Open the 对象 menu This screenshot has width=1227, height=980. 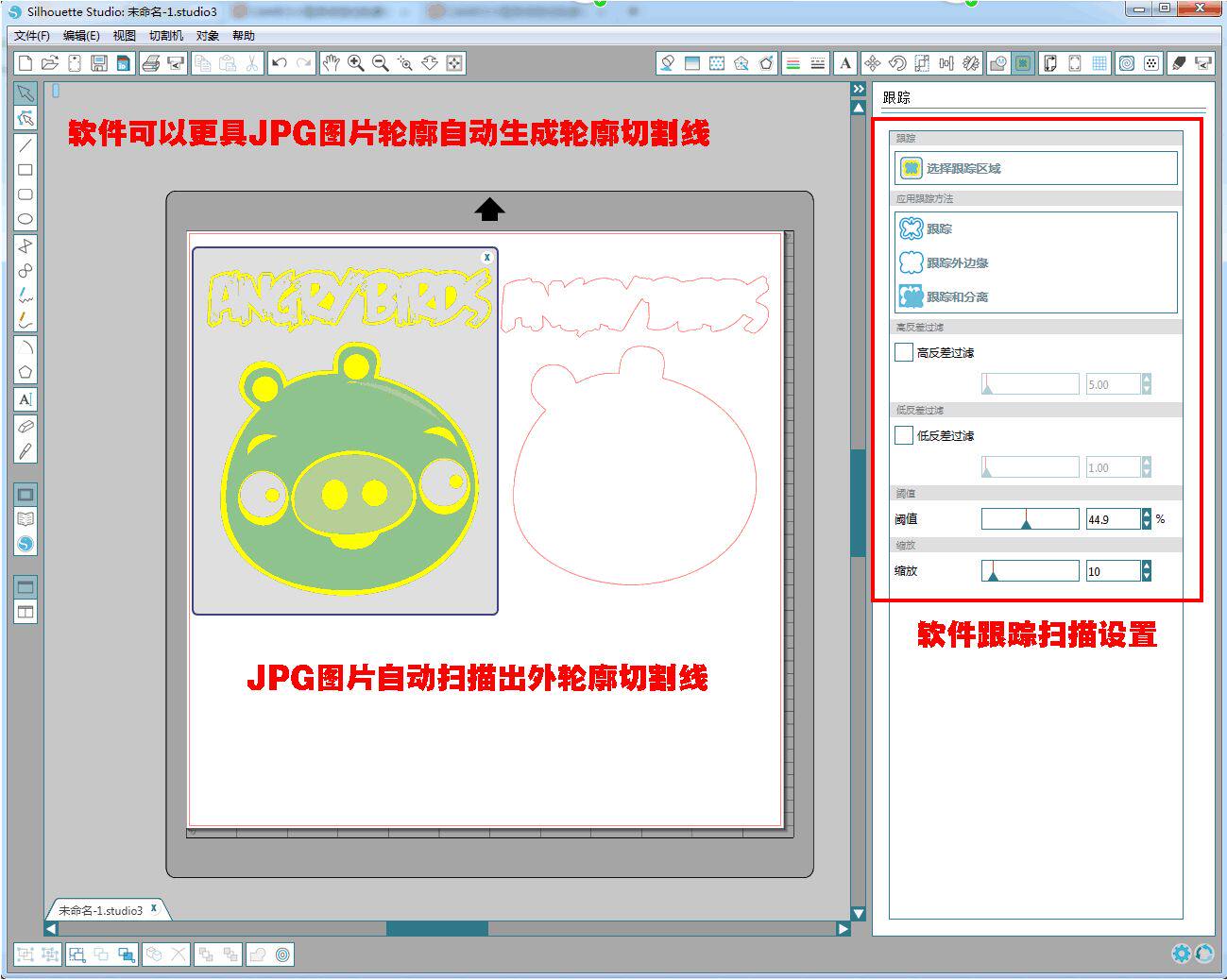208,36
